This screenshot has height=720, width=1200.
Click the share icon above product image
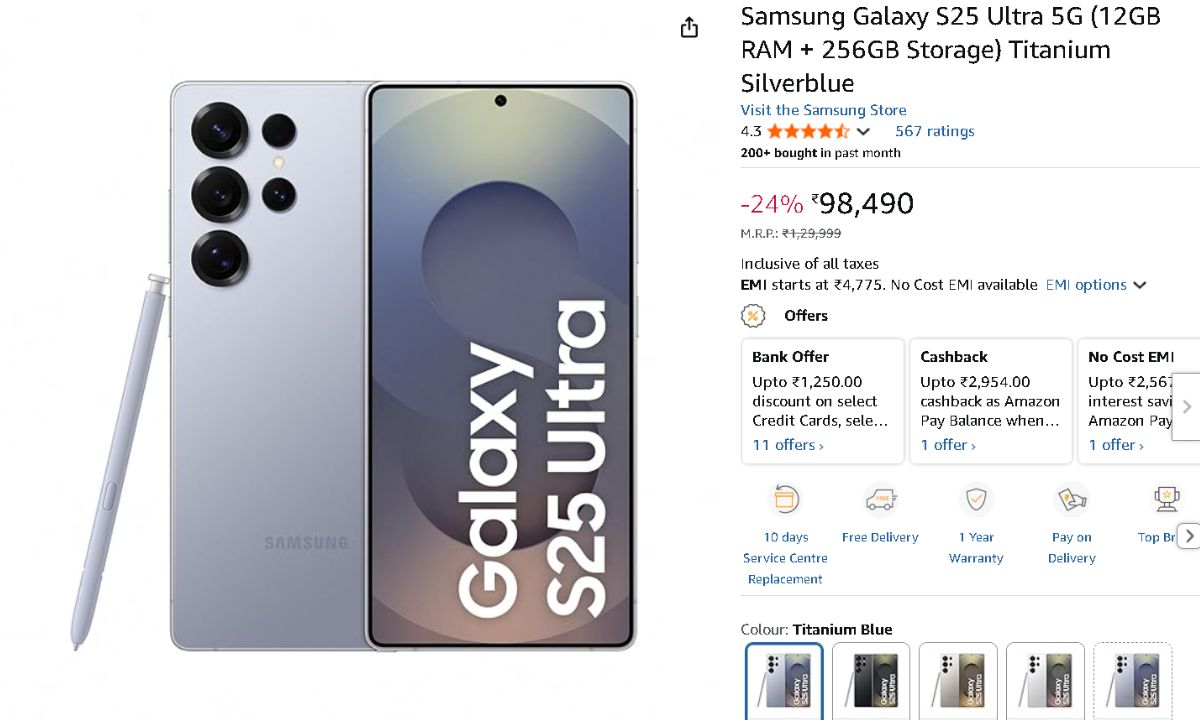tap(689, 28)
